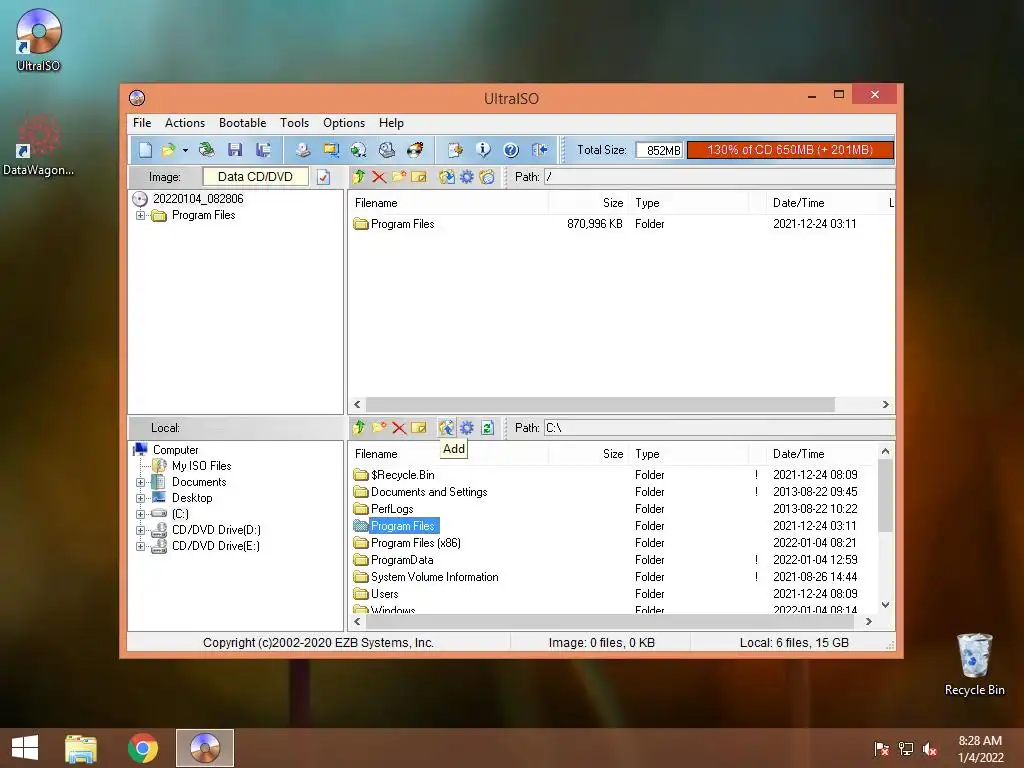
Task: Click the Open CD/DVD icon with green arrow
Action: (207, 150)
